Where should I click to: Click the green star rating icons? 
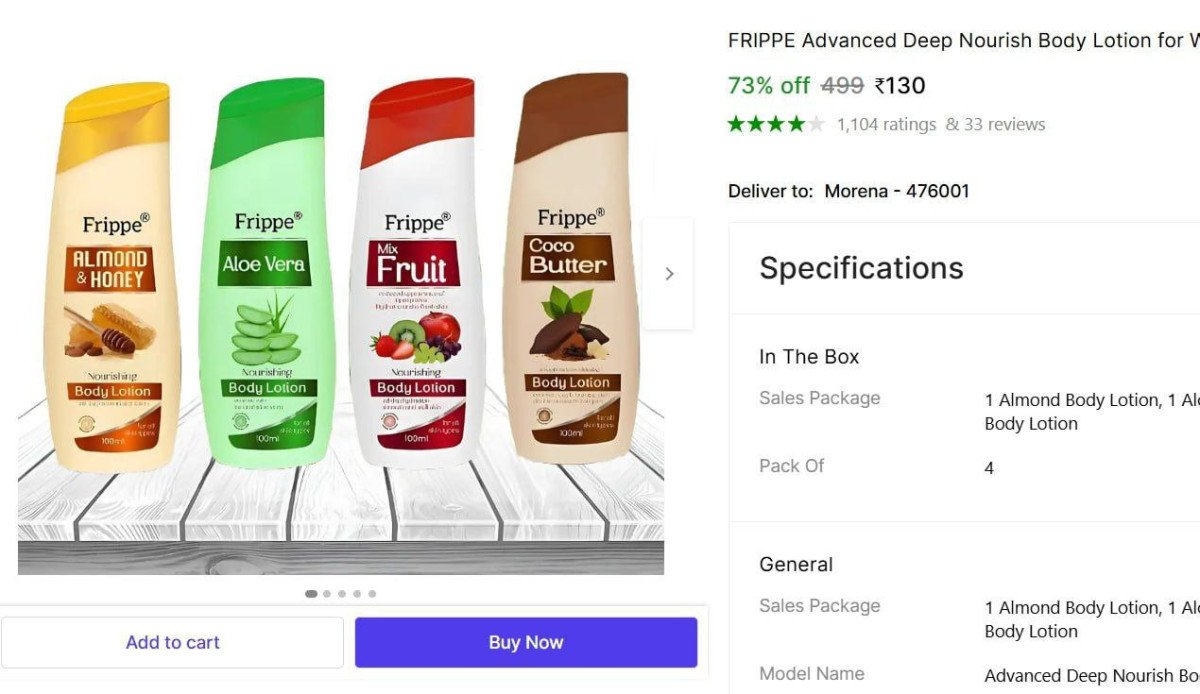coord(777,124)
